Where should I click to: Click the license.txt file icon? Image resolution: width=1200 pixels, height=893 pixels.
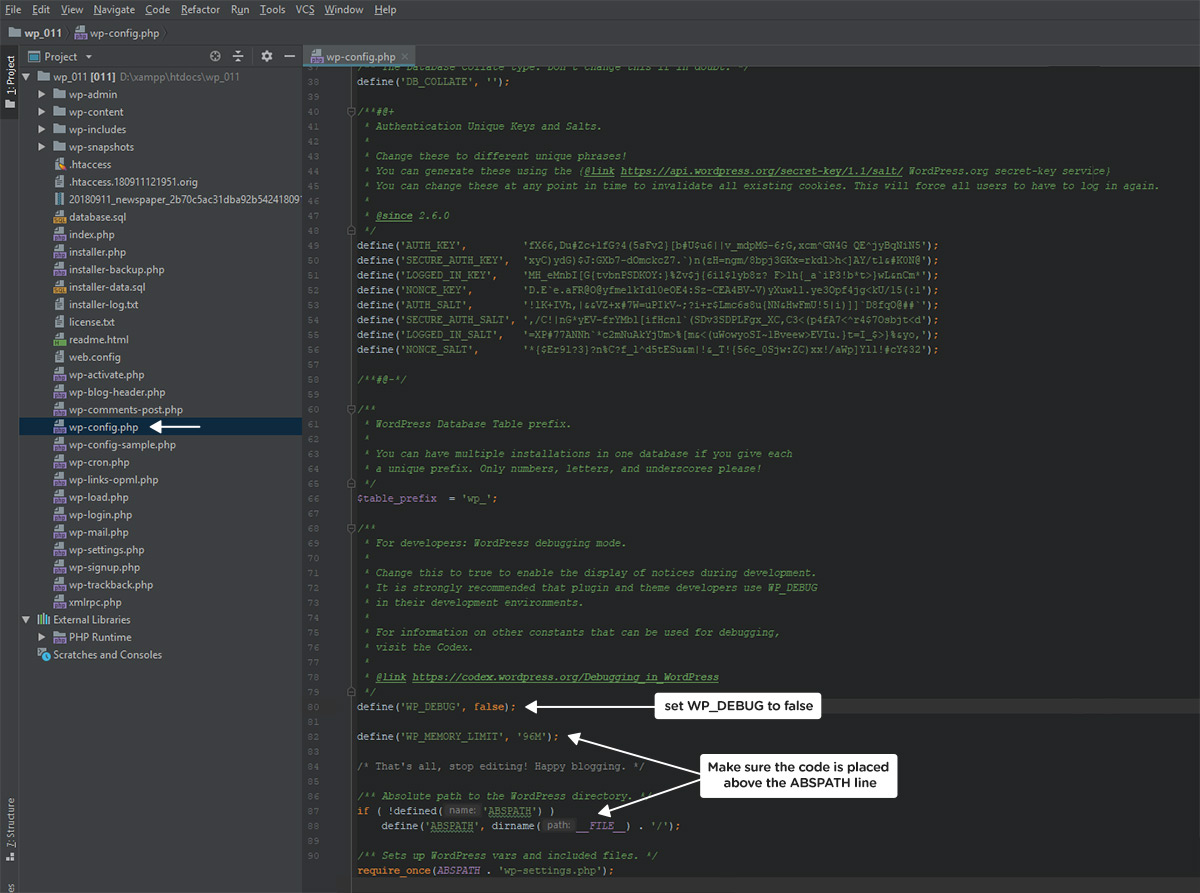coord(59,322)
